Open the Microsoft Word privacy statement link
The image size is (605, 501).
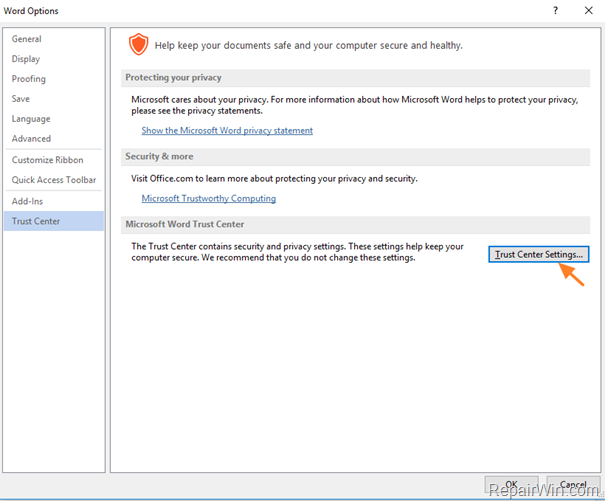coord(227,130)
